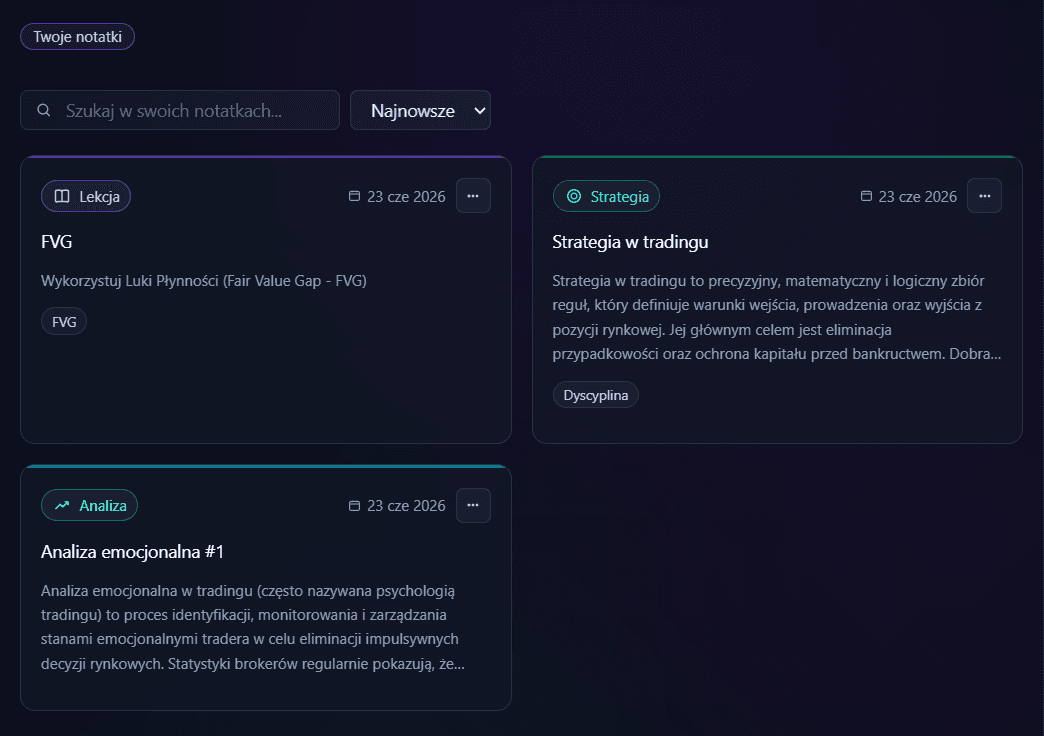Open the note titled Strategia w tradingu

point(630,242)
